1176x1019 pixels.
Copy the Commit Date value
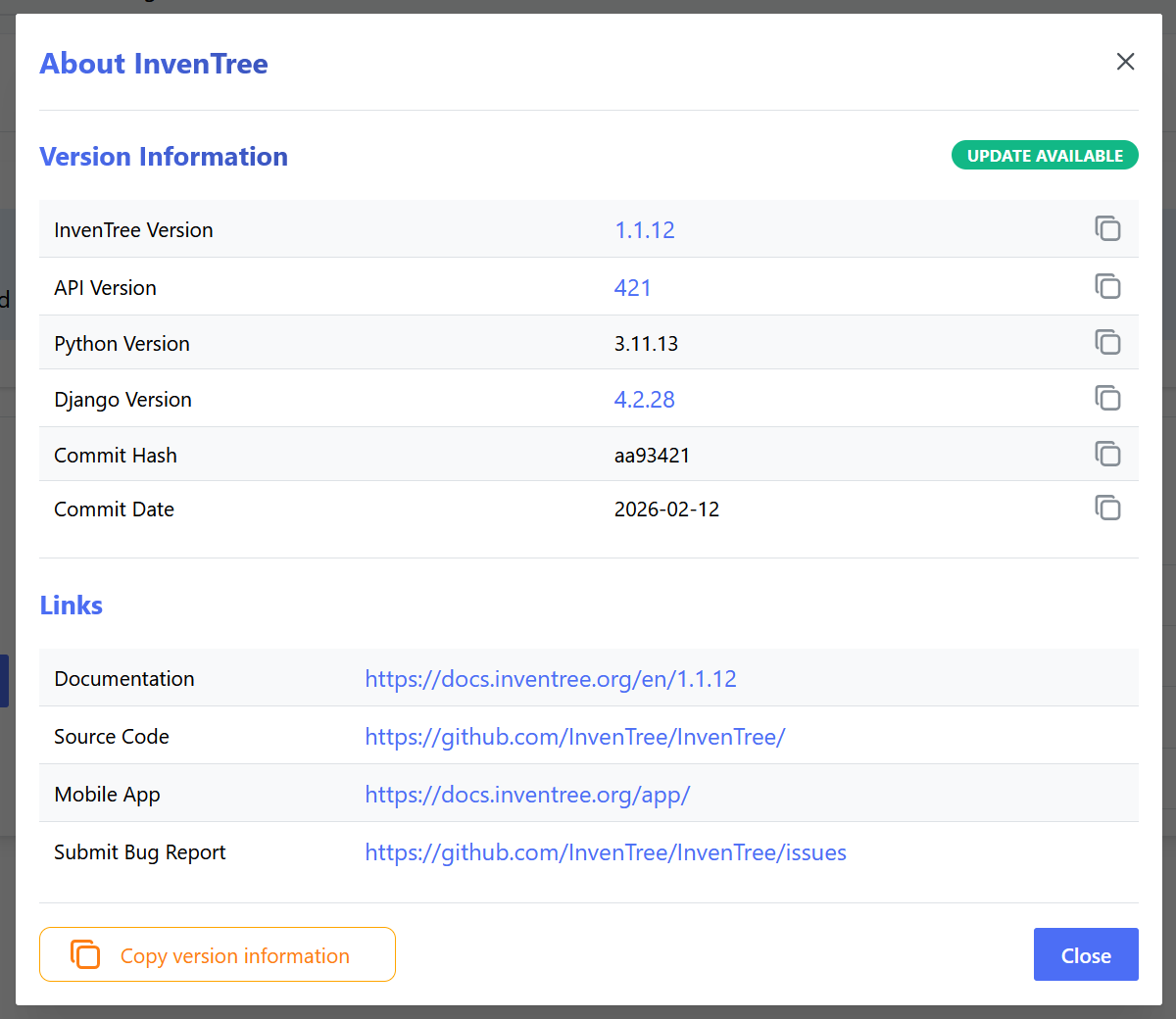tap(1107, 509)
